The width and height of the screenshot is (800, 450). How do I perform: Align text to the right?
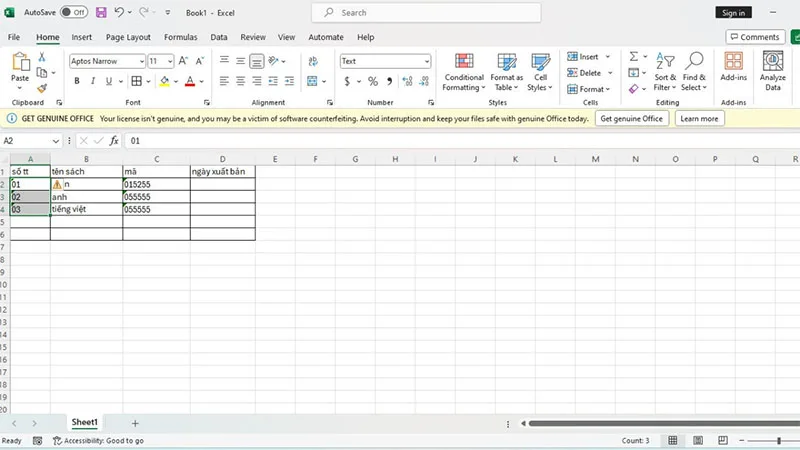click(257, 81)
